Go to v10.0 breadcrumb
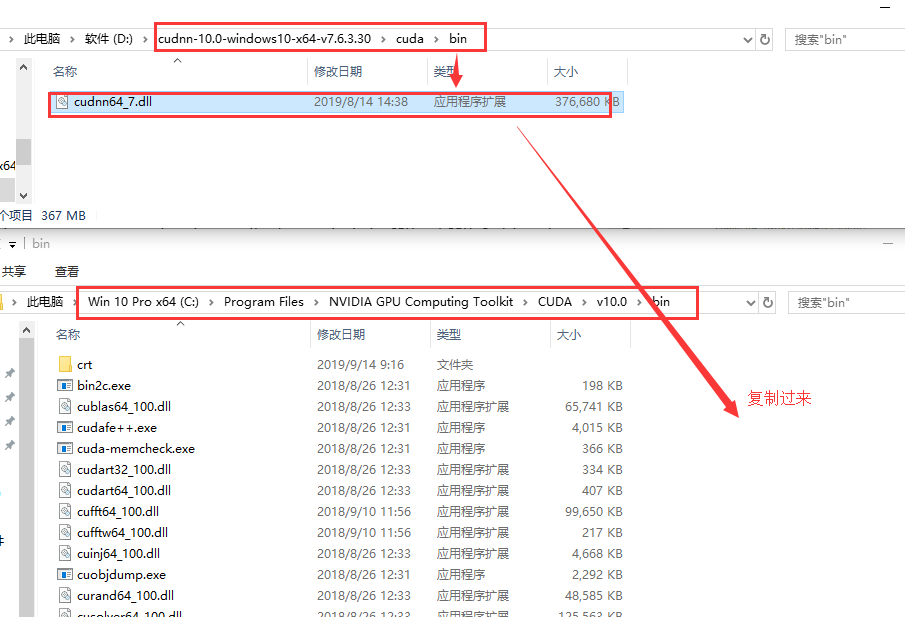905x617 pixels. pyautogui.click(x=612, y=302)
